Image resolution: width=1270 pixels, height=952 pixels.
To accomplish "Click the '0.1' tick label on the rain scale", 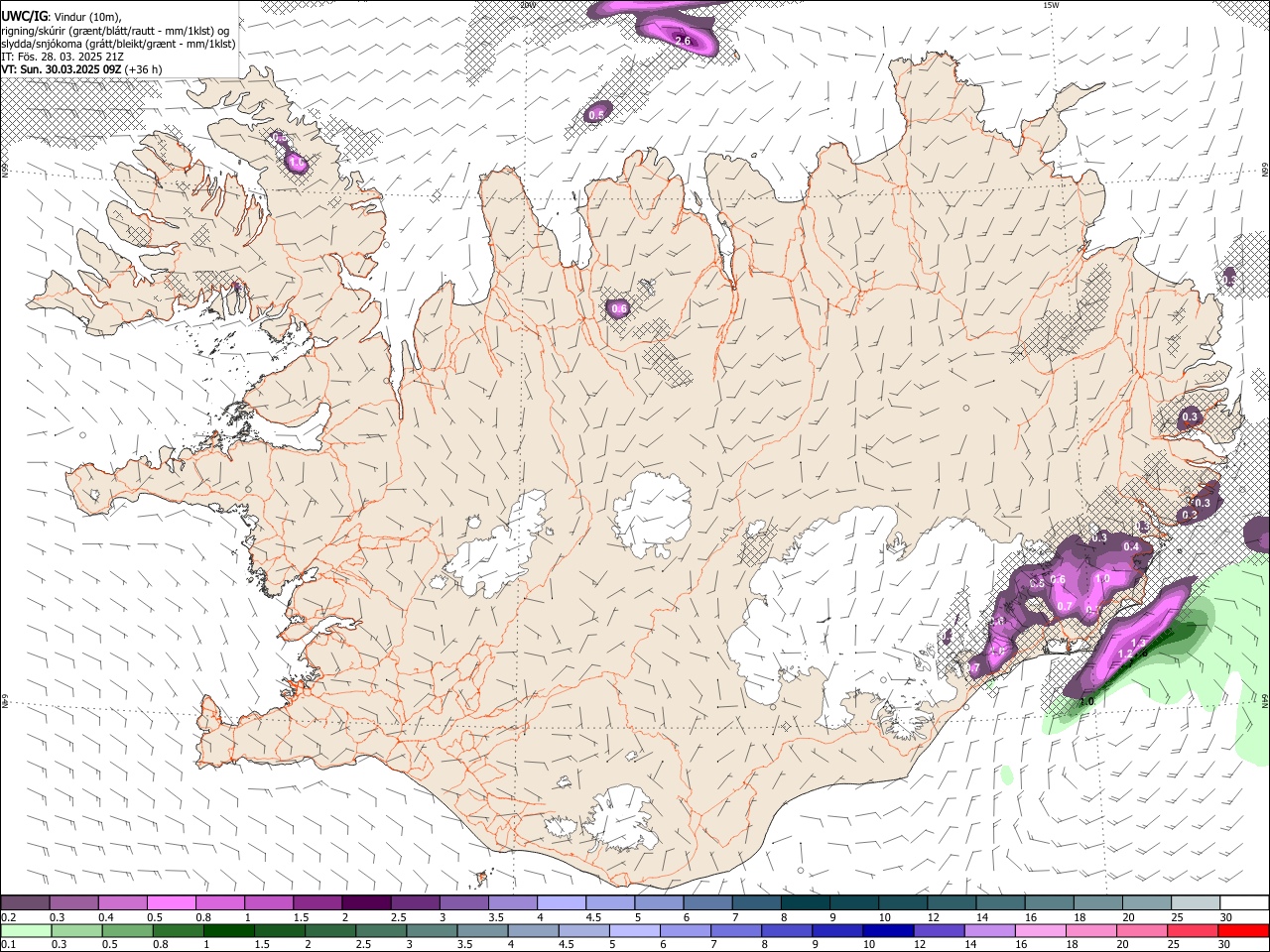I will [7, 945].
